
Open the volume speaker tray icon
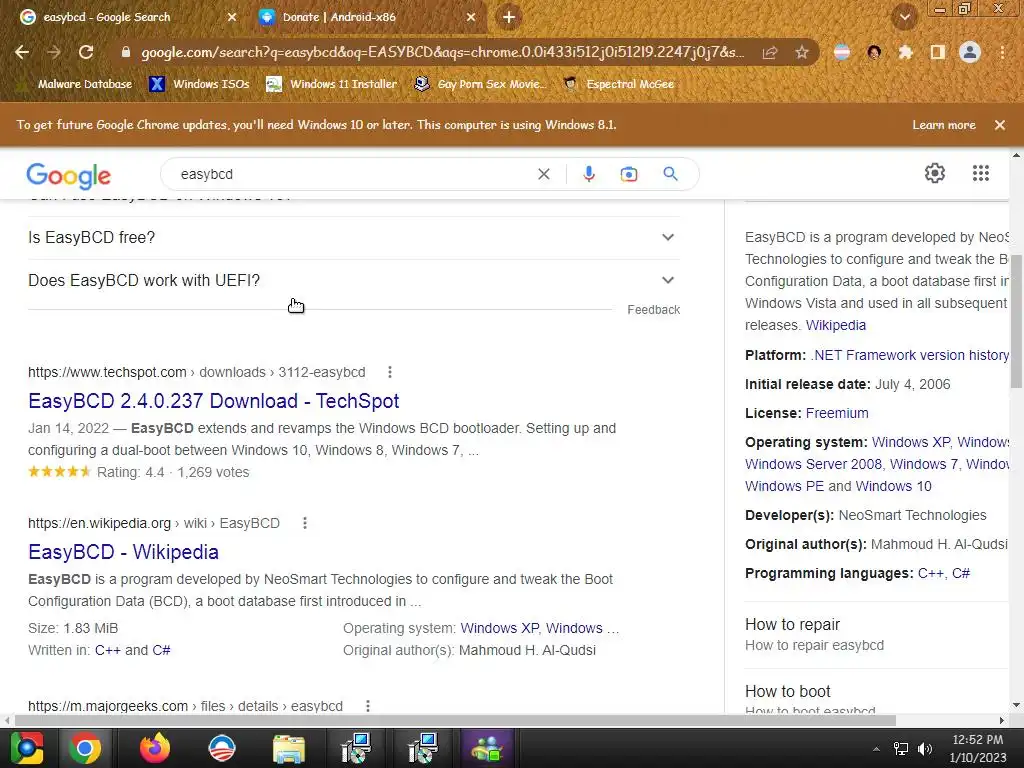[x=925, y=749]
